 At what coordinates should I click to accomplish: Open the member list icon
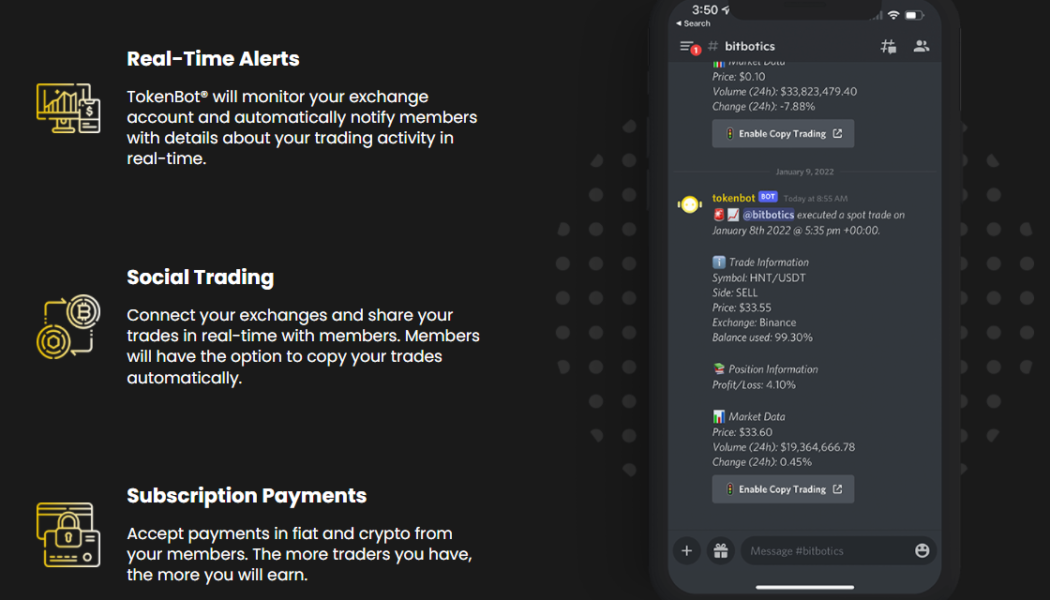point(921,45)
